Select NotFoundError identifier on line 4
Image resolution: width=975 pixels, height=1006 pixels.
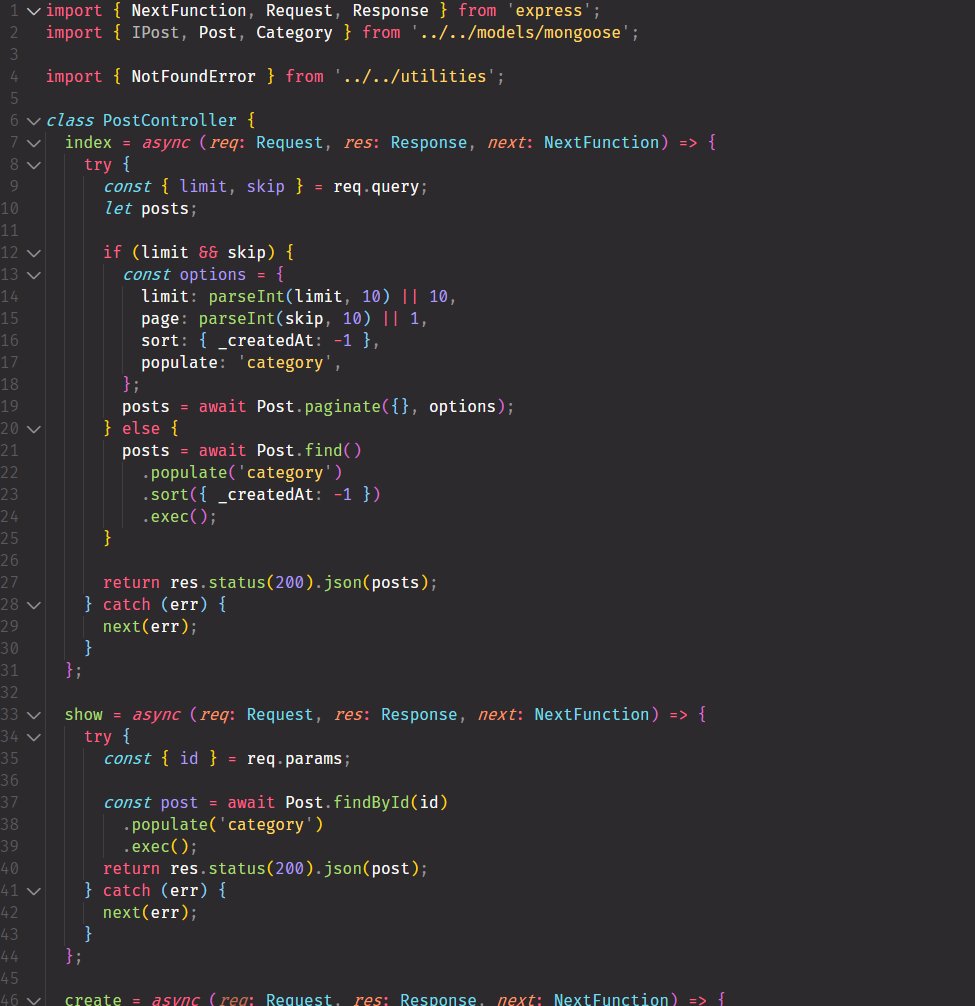click(x=193, y=76)
